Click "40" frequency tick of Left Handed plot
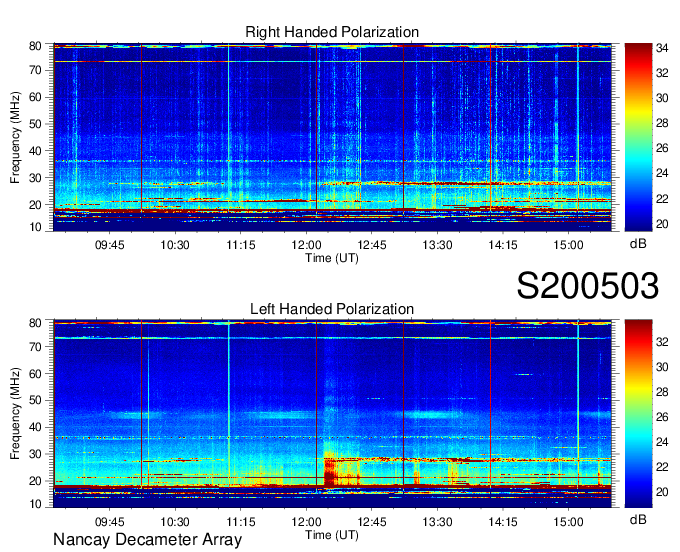 36,427
